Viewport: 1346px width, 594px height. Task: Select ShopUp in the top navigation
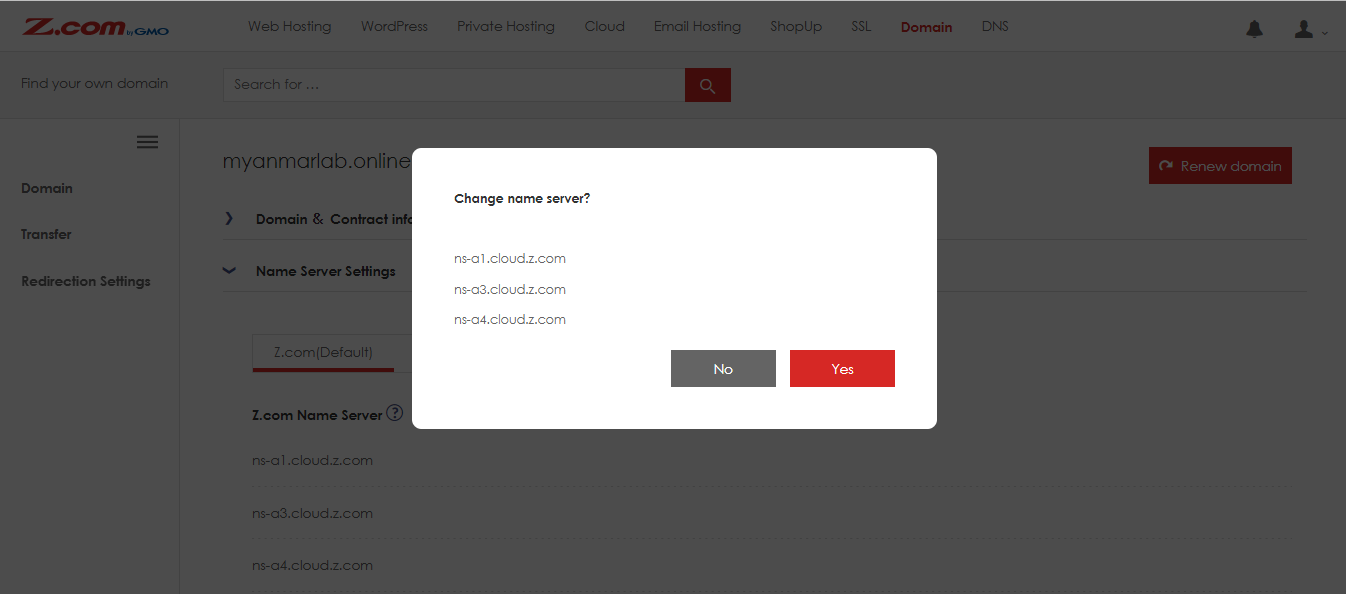tap(796, 27)
